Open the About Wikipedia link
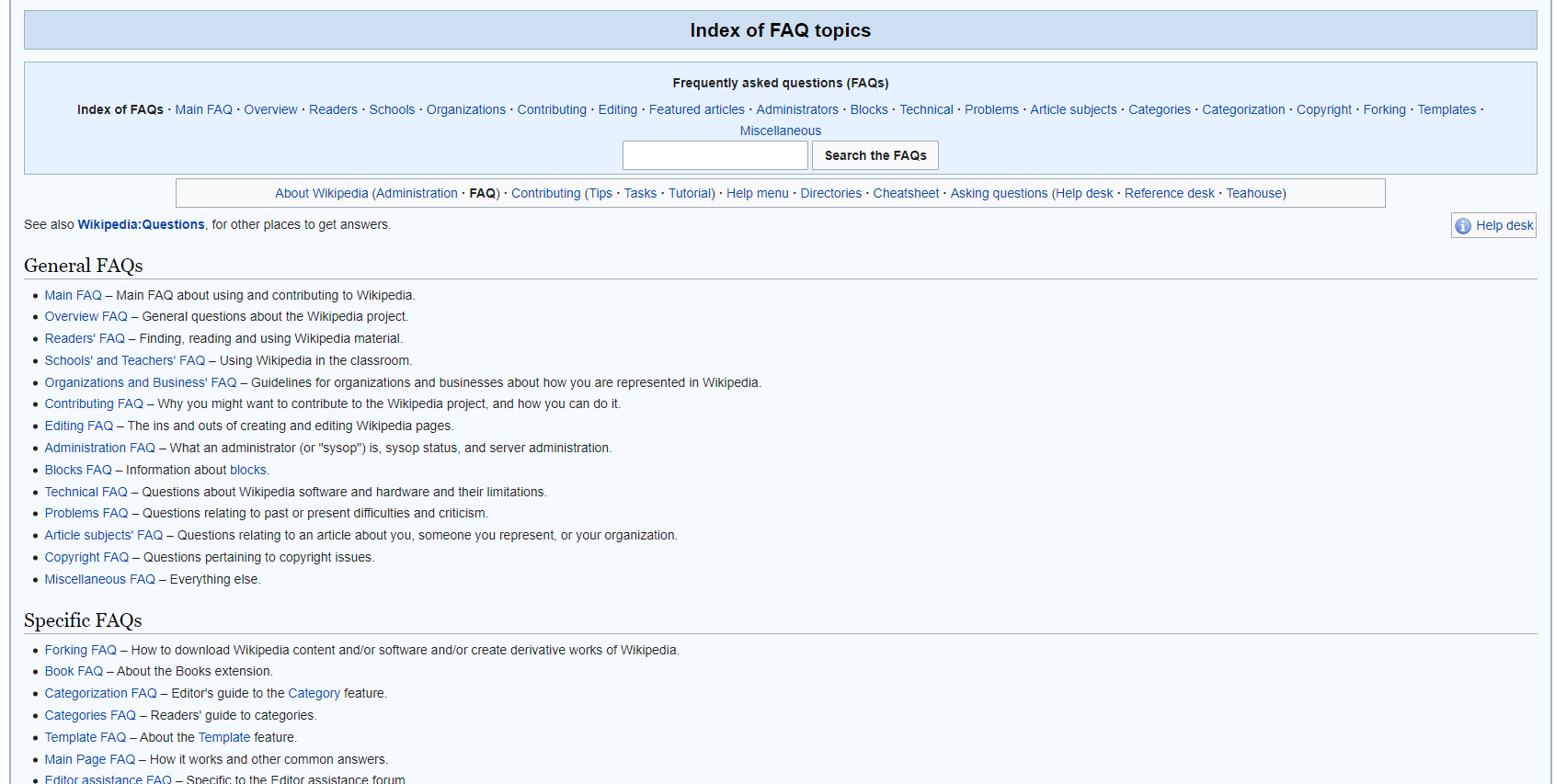 pyautogui.click(x=322, y=193)
